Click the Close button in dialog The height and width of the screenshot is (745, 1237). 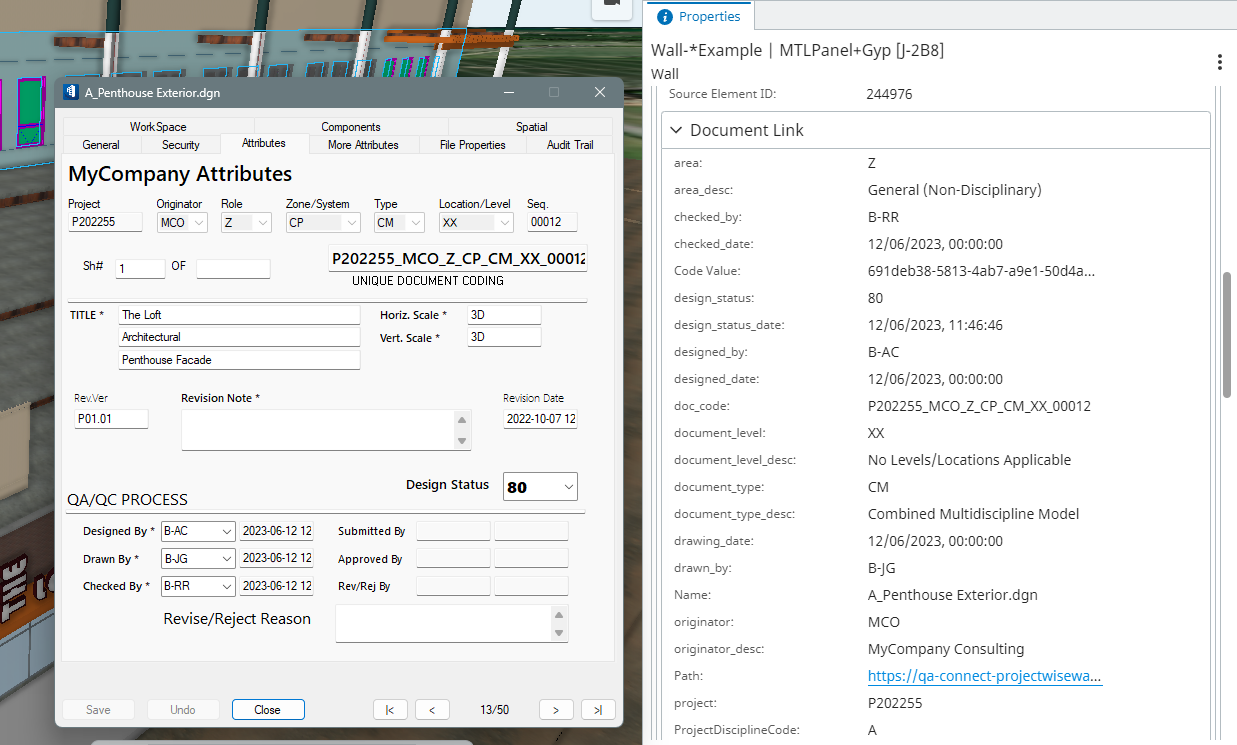(268, 710)
